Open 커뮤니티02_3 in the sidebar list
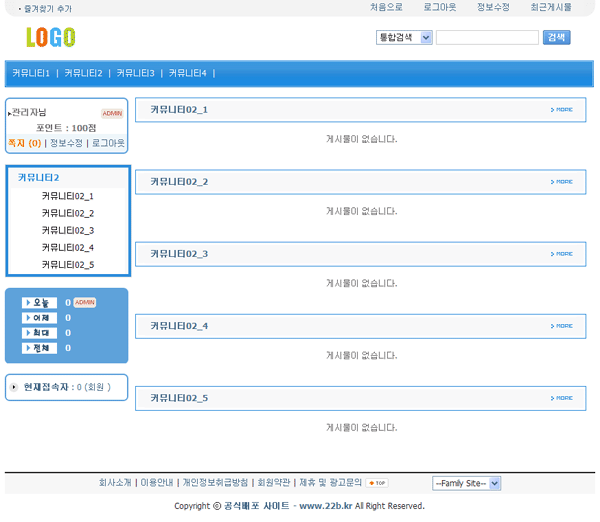Screen dimensions: 600x522 (x=68, y=230)
